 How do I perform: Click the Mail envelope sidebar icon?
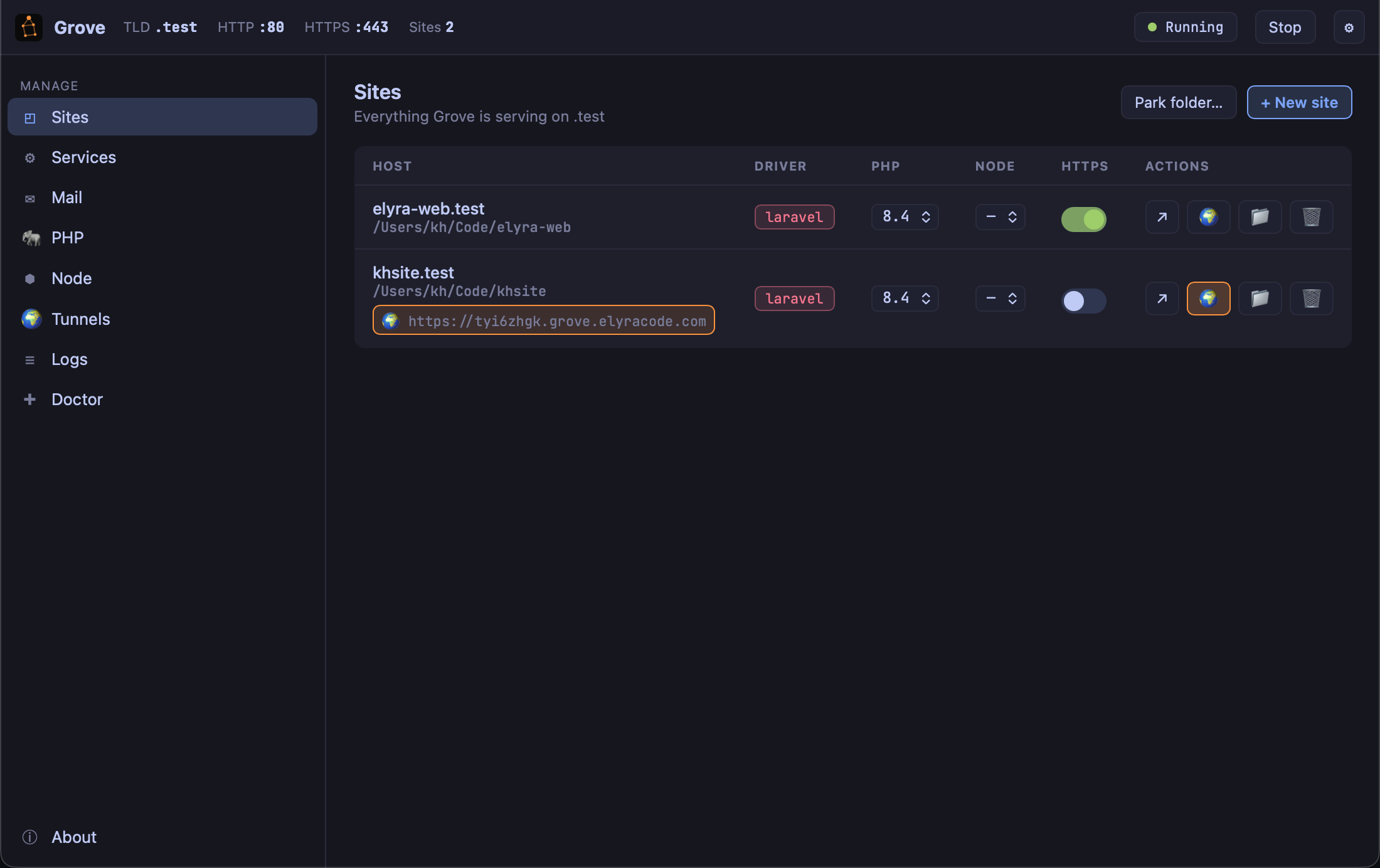click(30, 198)
